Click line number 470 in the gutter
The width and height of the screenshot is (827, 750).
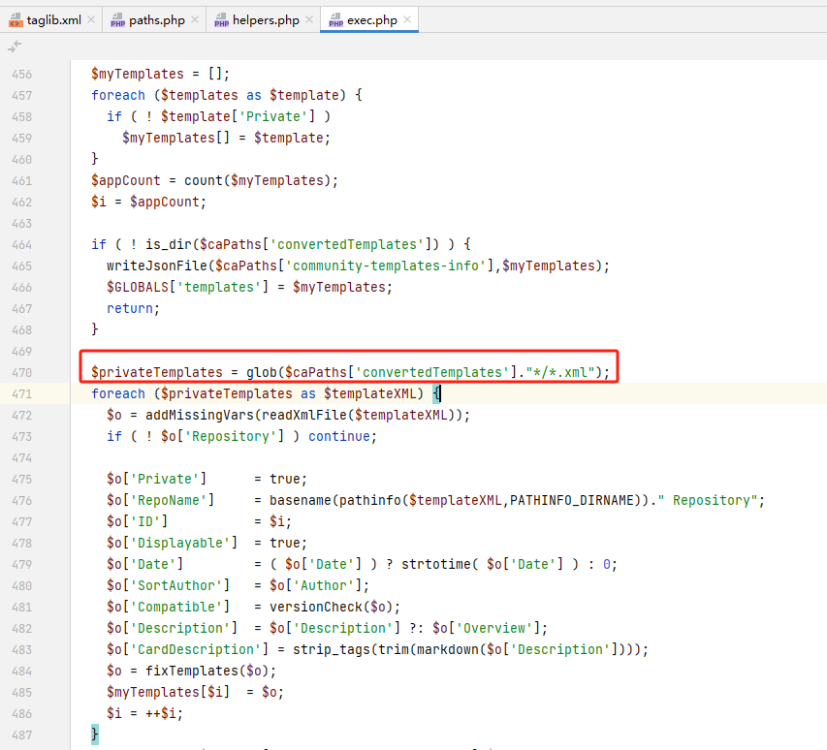pyautogui.click(x=22, y=373)
